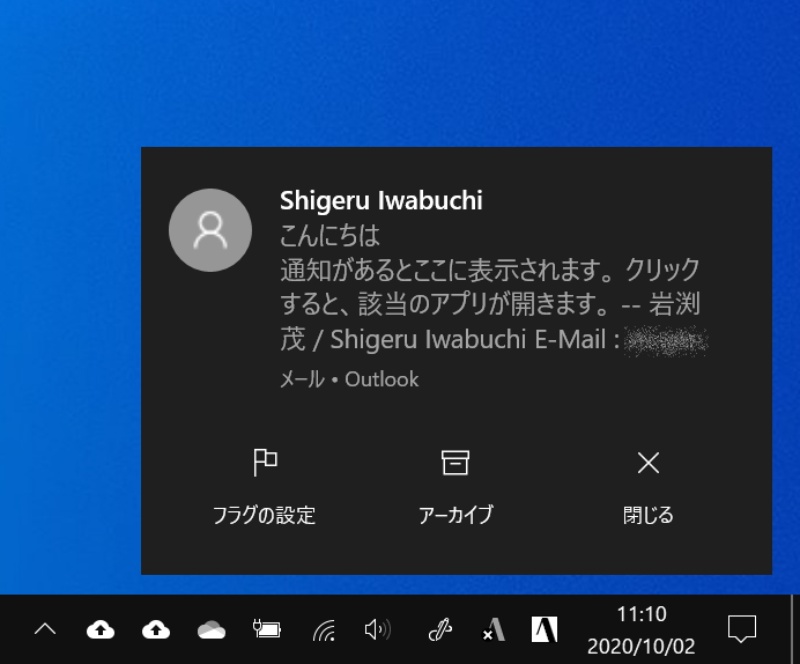Click the メール • Outlook source label

[x=349, y=380]
